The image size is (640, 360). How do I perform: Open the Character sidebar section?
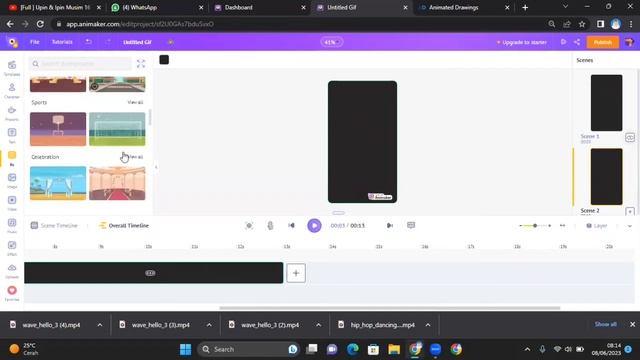pos(12,90)
